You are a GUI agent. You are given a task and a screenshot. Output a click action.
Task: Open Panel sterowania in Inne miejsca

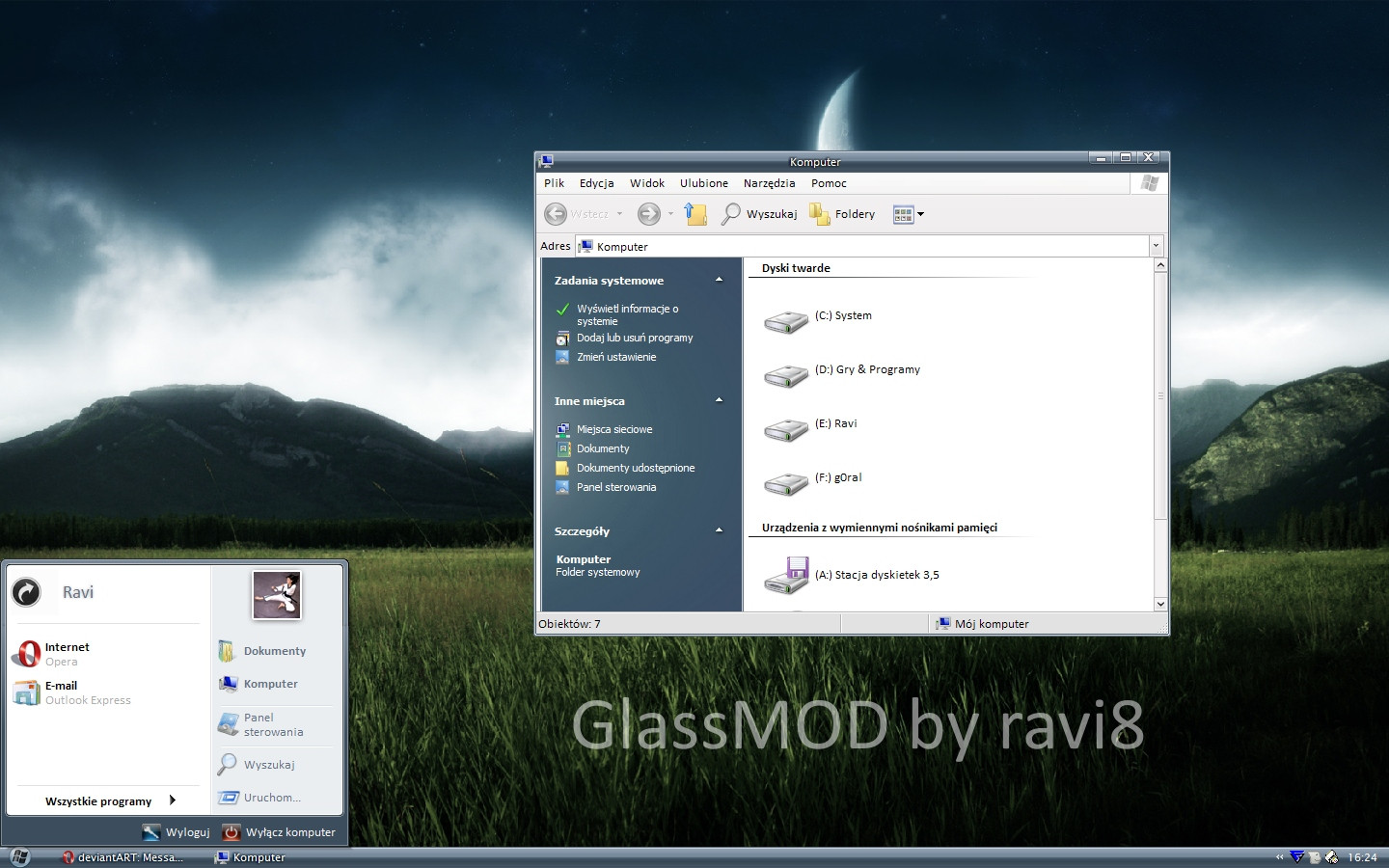(x=616, y=487)
